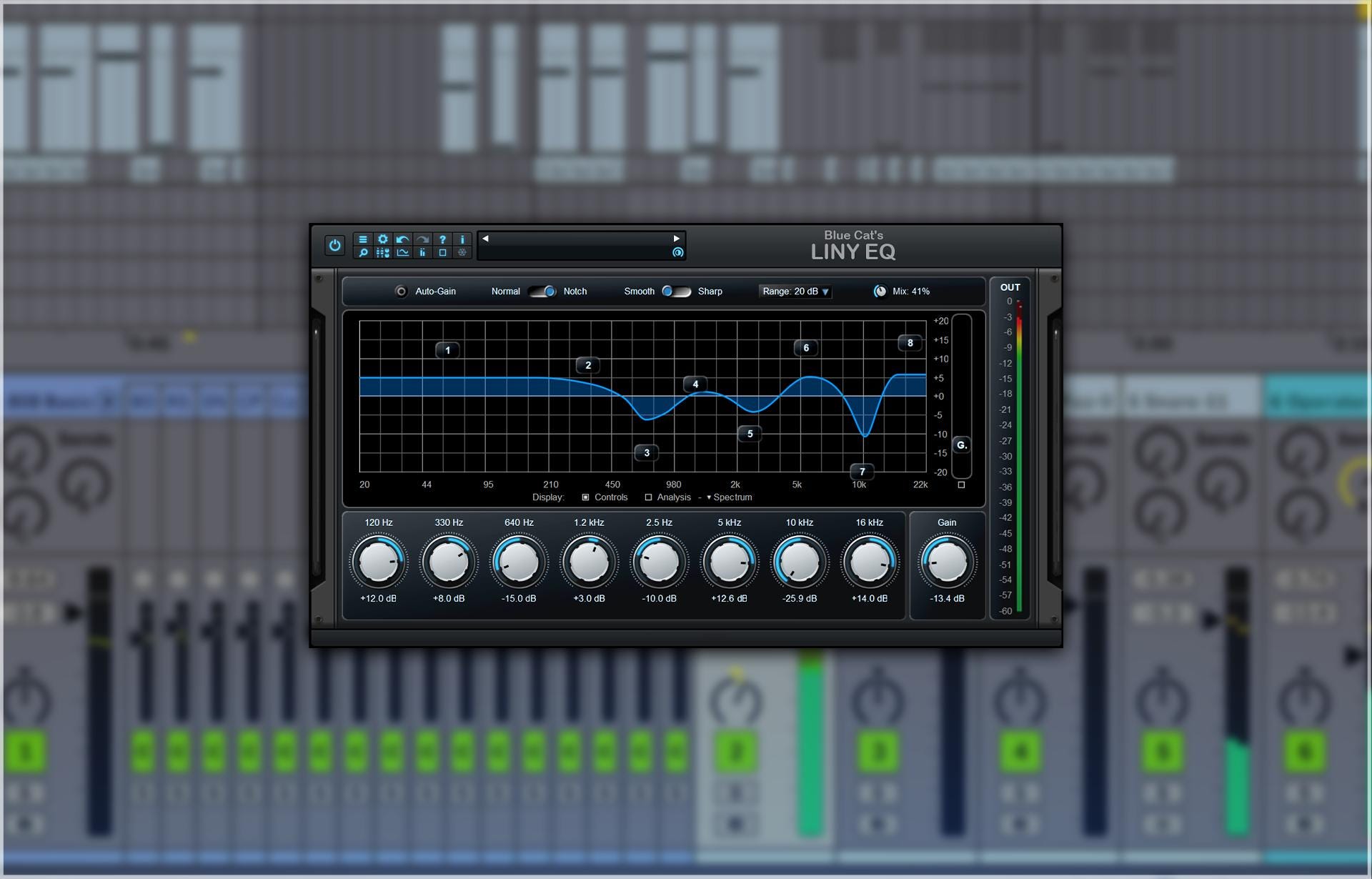Click the -13.4 dB gain value text
This screenshot has height=879, width=1372.
click(x=947, y=599)
